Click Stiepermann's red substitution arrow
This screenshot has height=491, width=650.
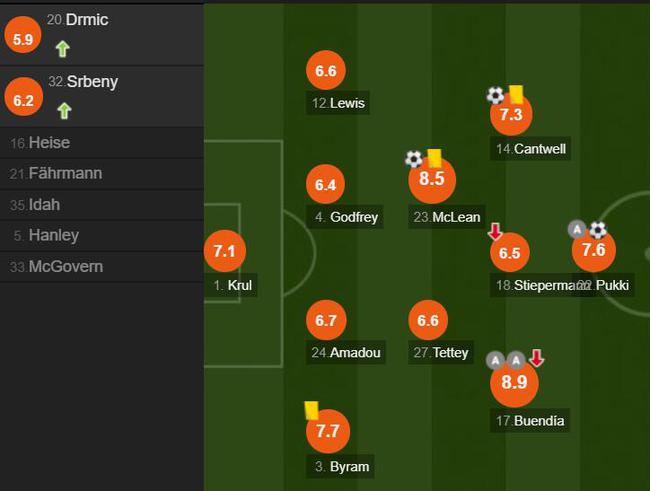[x=495, y=231]
